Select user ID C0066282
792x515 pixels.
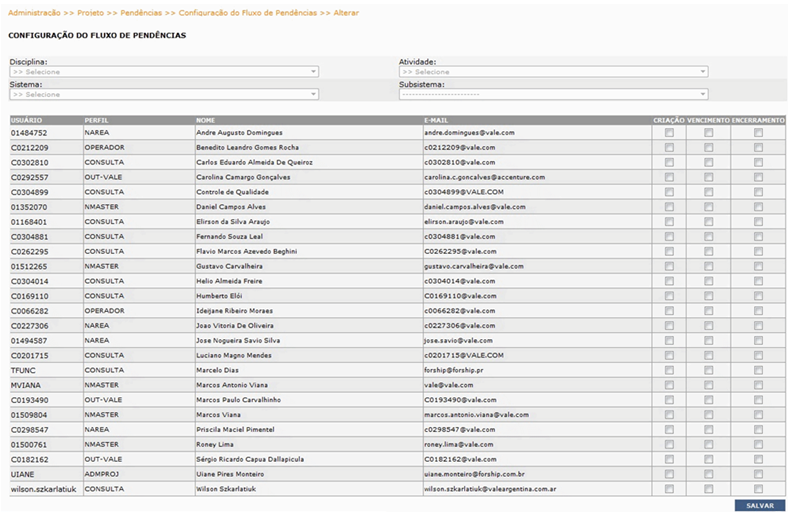(29, 311)
